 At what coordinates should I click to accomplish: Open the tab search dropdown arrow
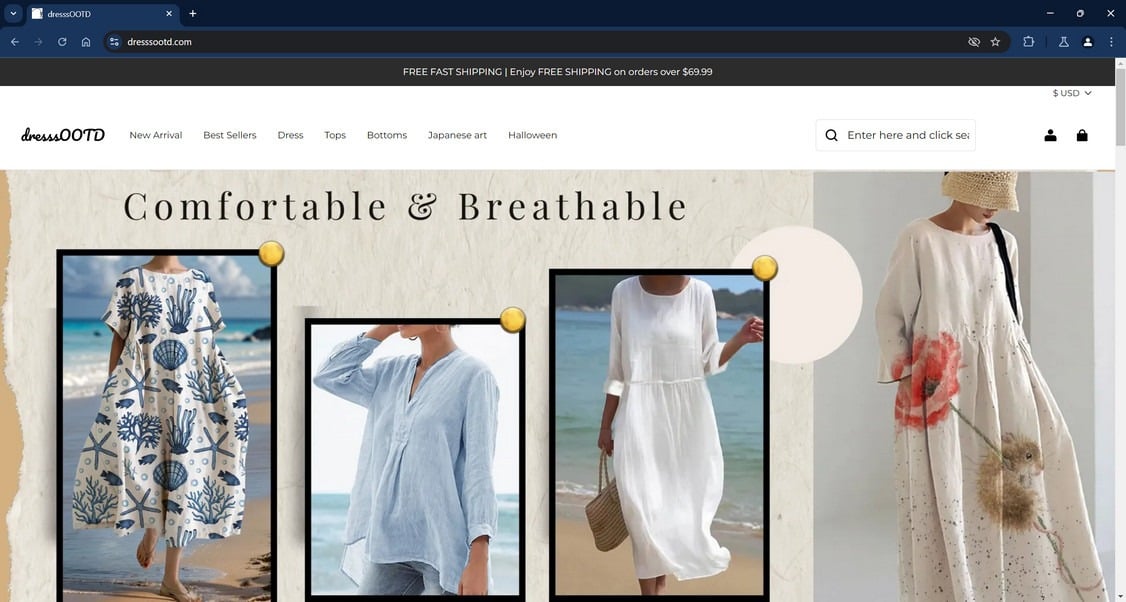[13, 14]
